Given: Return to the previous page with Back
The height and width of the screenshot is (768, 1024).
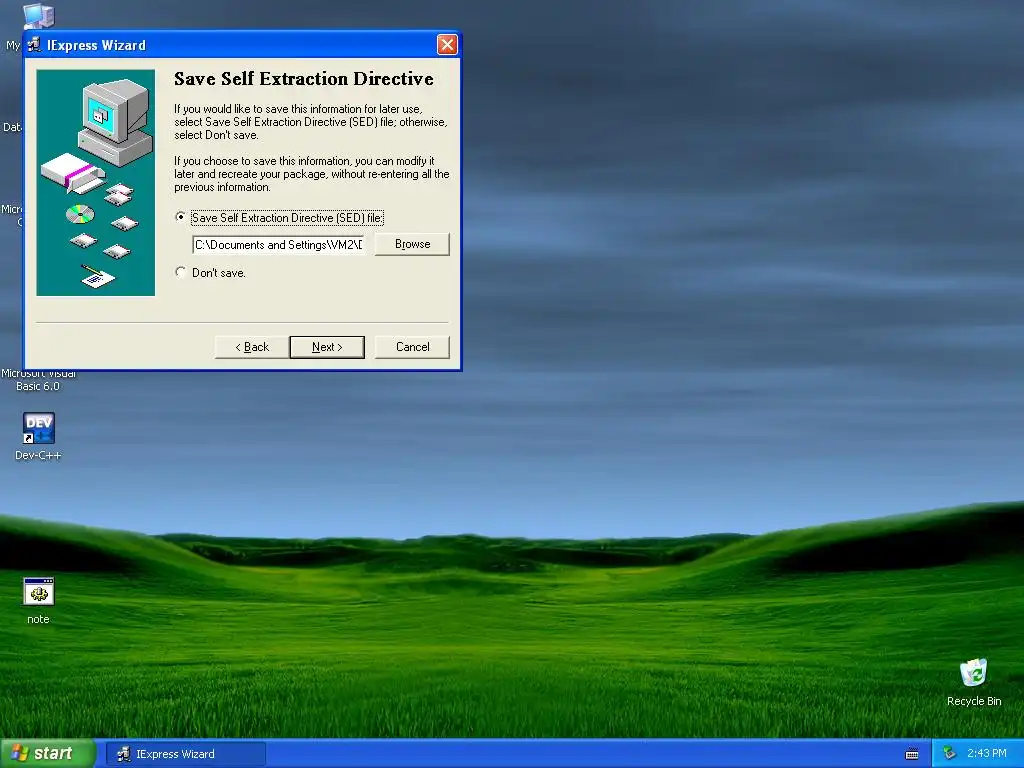Looking at the screenshot, I should coord(252,347).
